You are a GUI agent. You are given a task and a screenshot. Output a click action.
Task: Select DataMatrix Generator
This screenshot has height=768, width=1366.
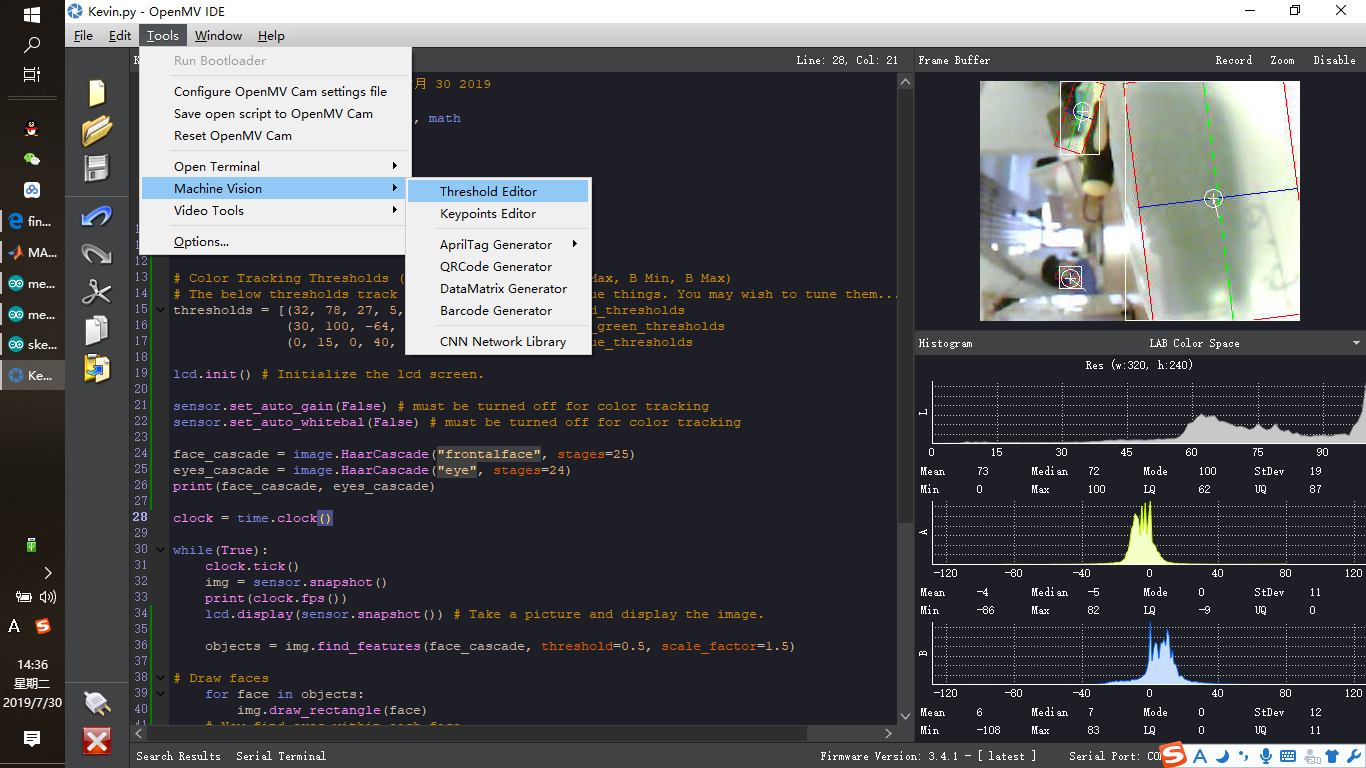[498, 288]
